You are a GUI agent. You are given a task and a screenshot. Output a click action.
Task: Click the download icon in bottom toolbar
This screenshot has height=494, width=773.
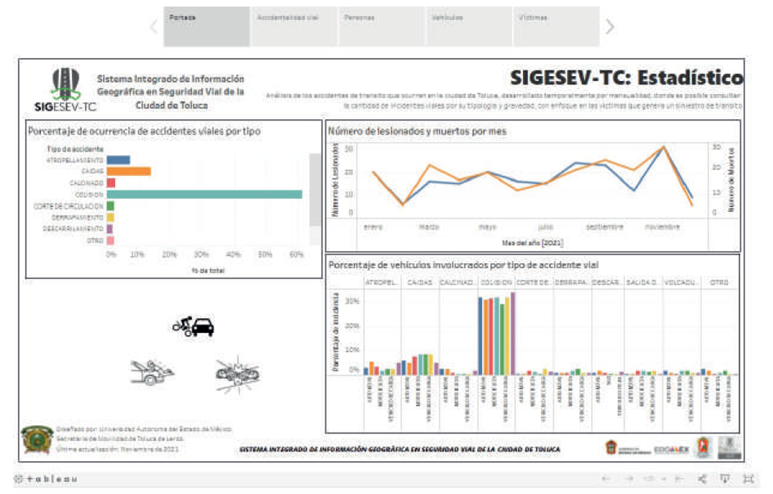724,479
